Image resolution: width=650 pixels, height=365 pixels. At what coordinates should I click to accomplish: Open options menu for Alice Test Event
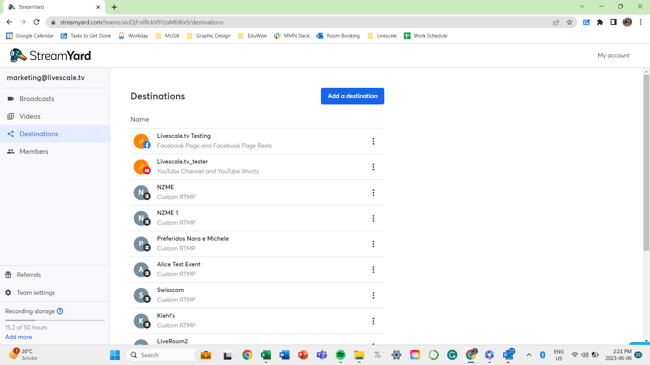click(x=373, y=270)
